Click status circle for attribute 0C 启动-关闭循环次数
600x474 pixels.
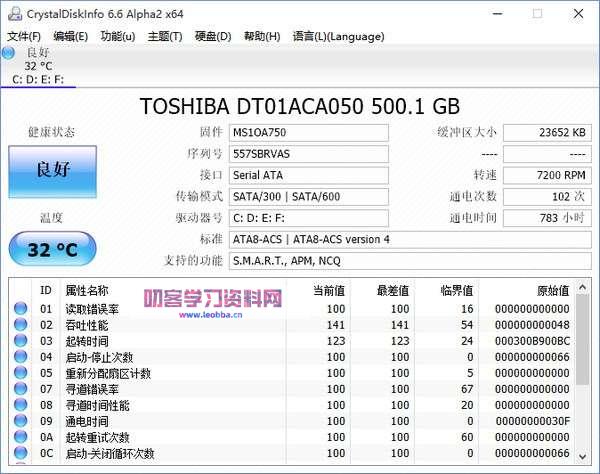[21, 453]
